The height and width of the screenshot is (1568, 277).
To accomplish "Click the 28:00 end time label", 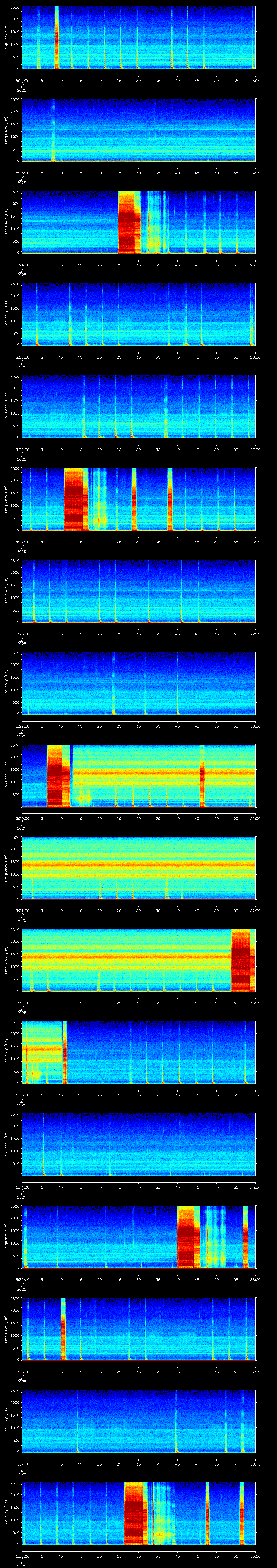I will [x=255, y=542].
